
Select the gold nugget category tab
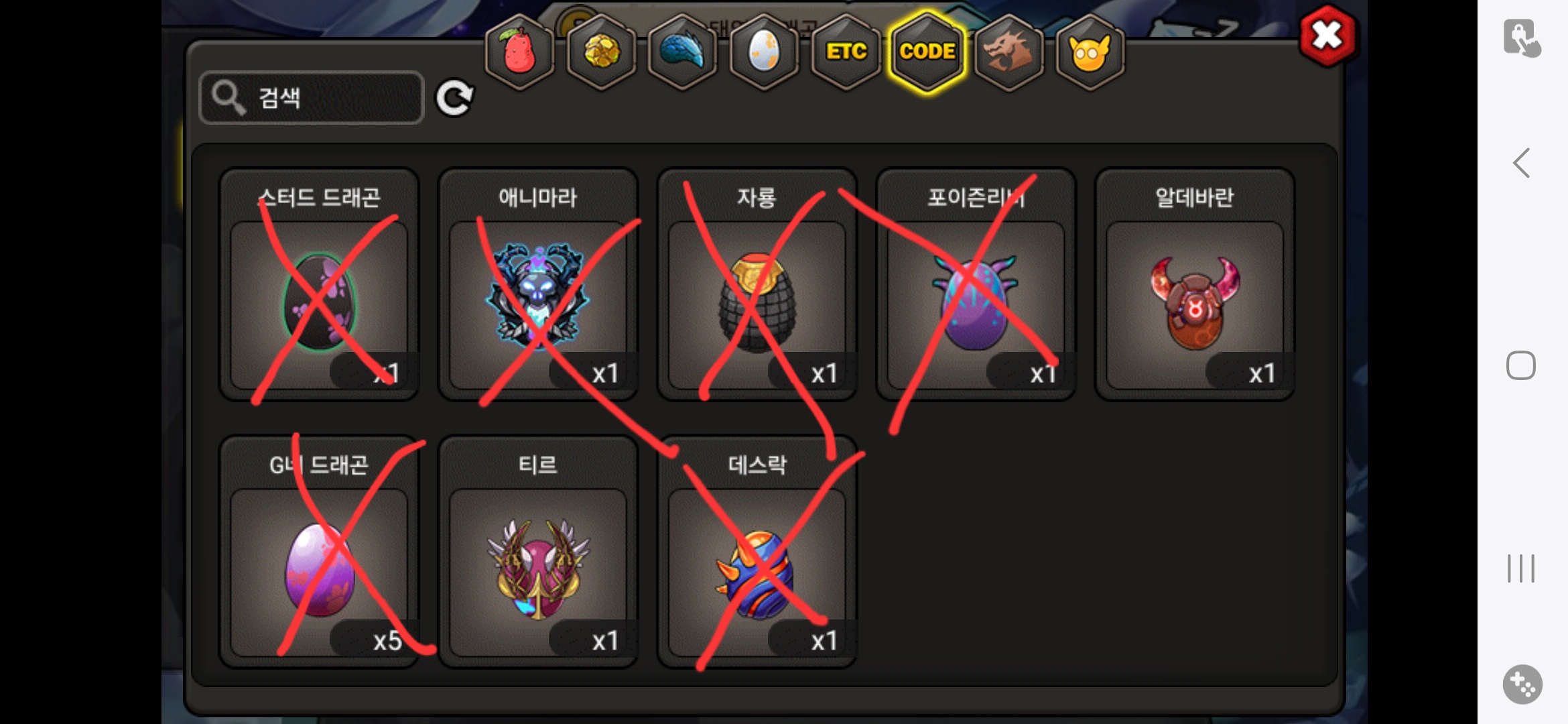(601, 52)
